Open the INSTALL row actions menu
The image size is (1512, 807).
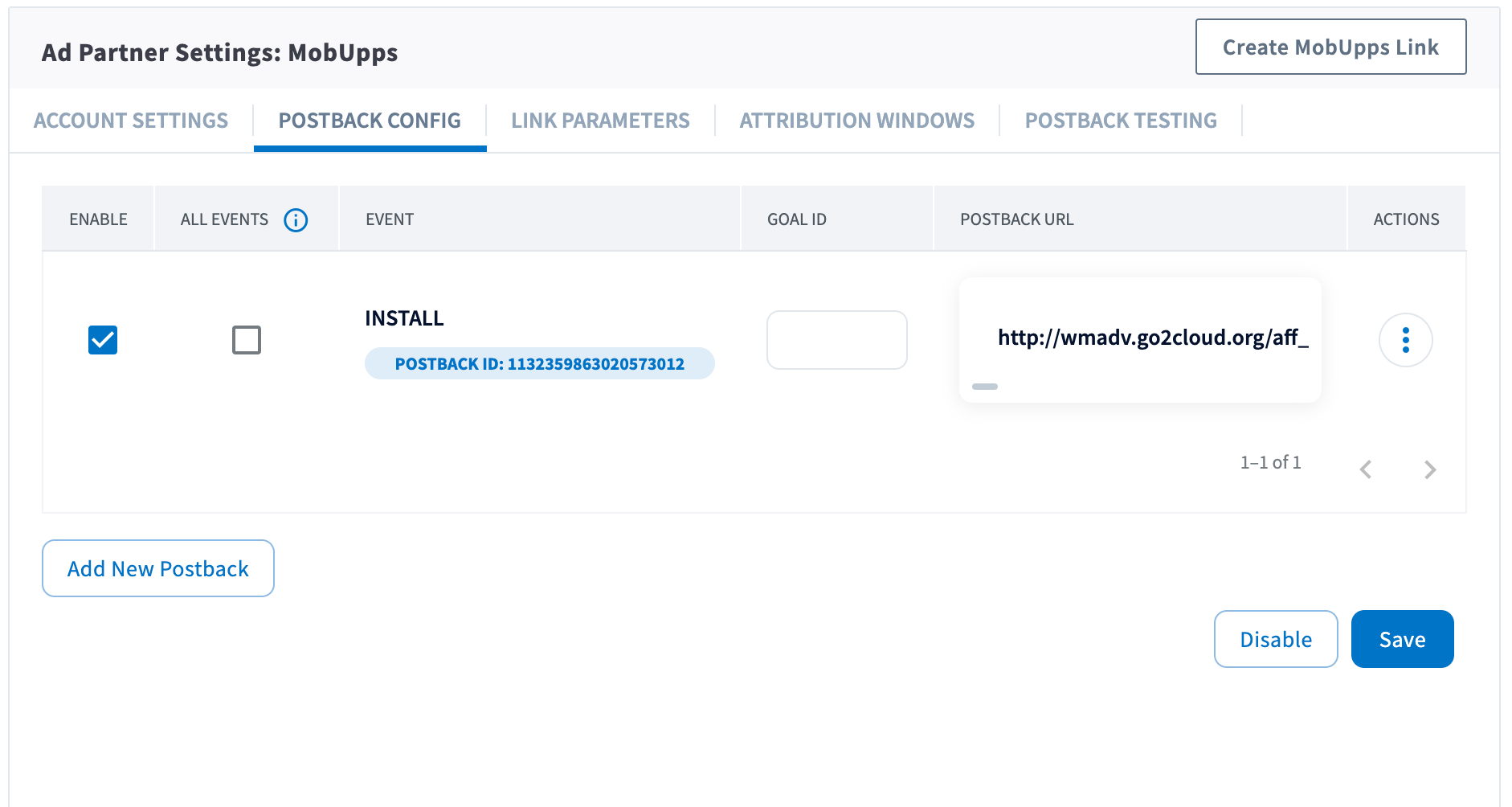1405,340
